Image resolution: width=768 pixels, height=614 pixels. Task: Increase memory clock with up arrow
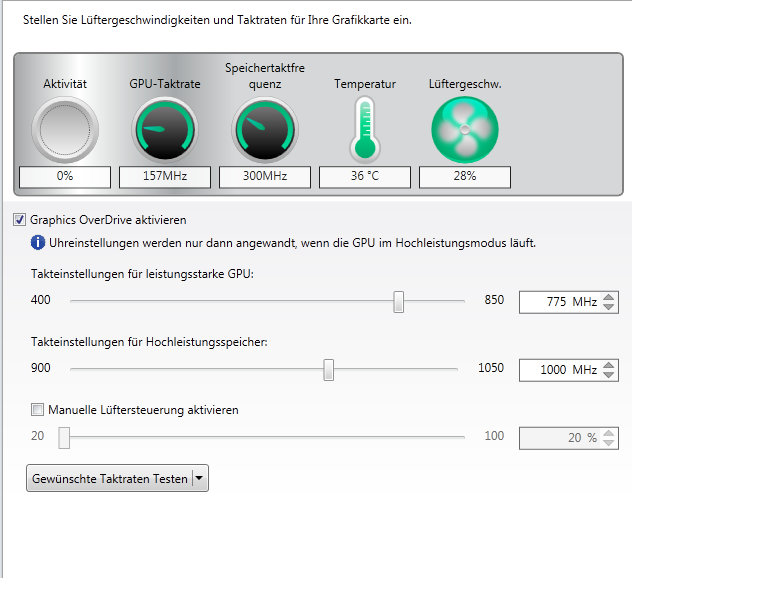(609, 364)
